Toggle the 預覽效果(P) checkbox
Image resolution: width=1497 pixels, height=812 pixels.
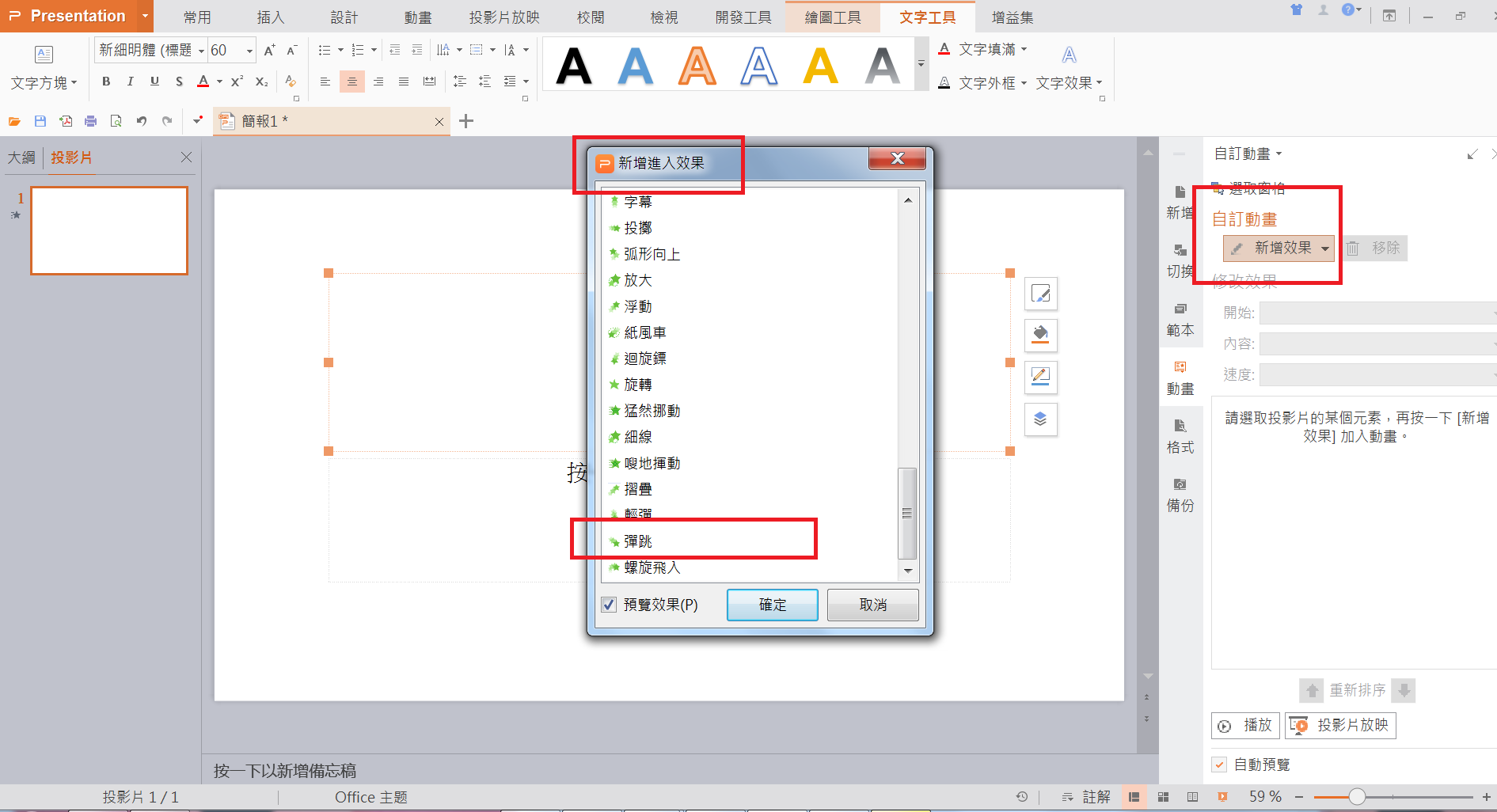(x=609, y=605)
